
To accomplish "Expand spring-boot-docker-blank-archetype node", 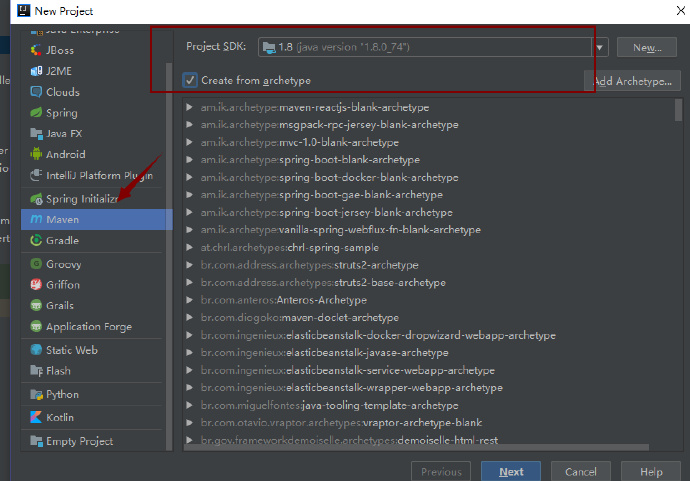I will click(x=189, y=177).
